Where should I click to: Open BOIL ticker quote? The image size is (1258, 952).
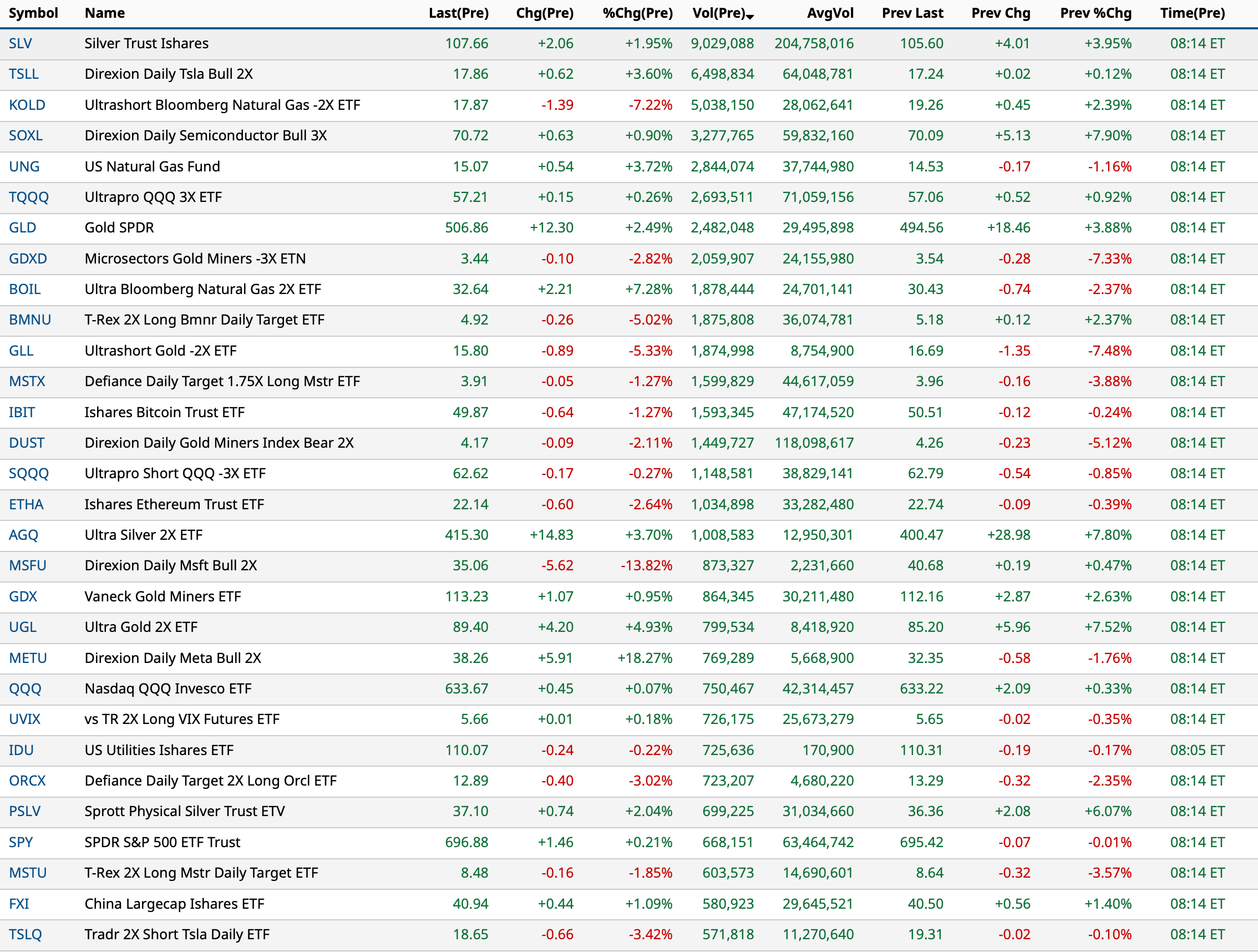(x=25, y=290)
